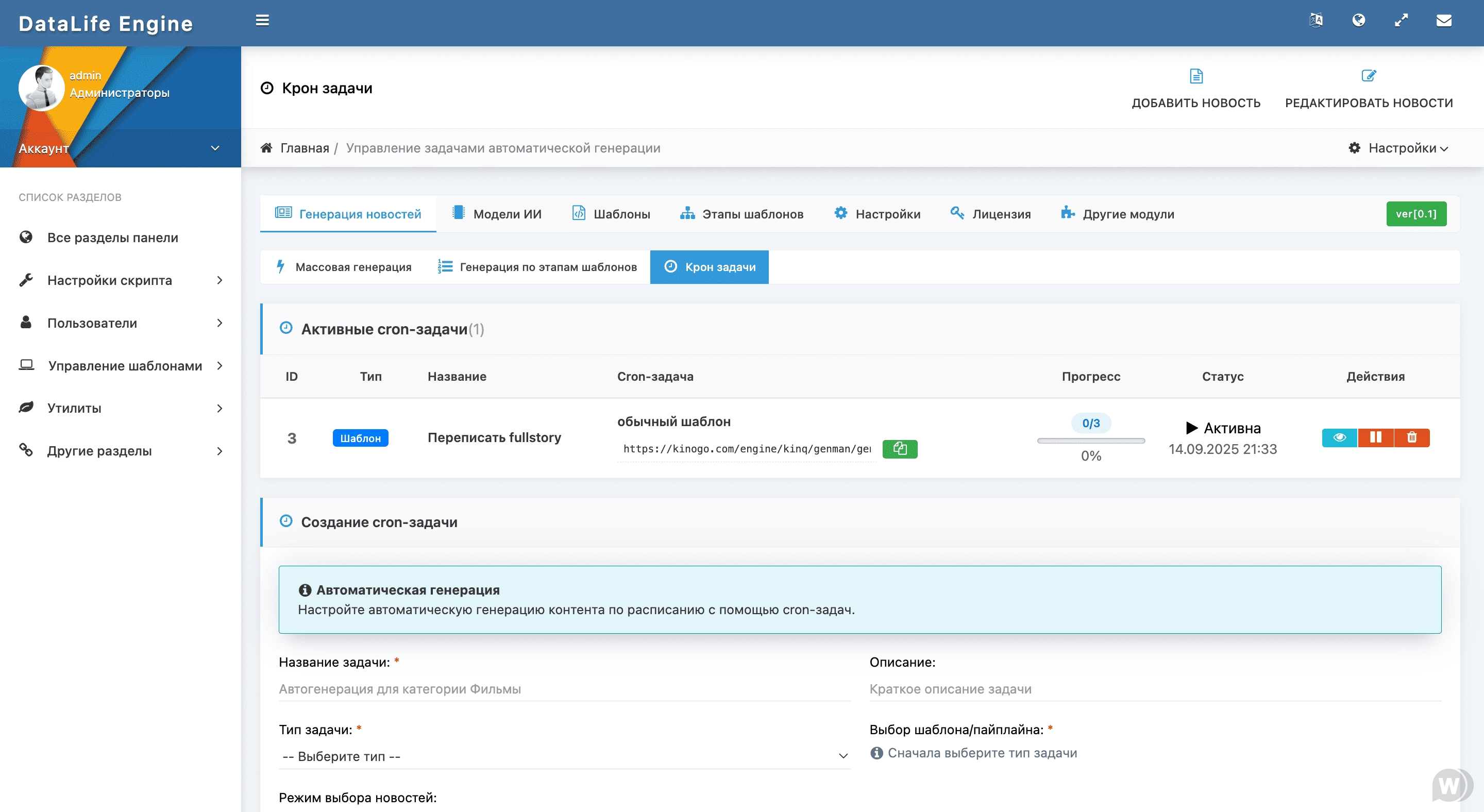Open the language translation icon in header
Screen dimensions: 1484x812
(1316, 21)
